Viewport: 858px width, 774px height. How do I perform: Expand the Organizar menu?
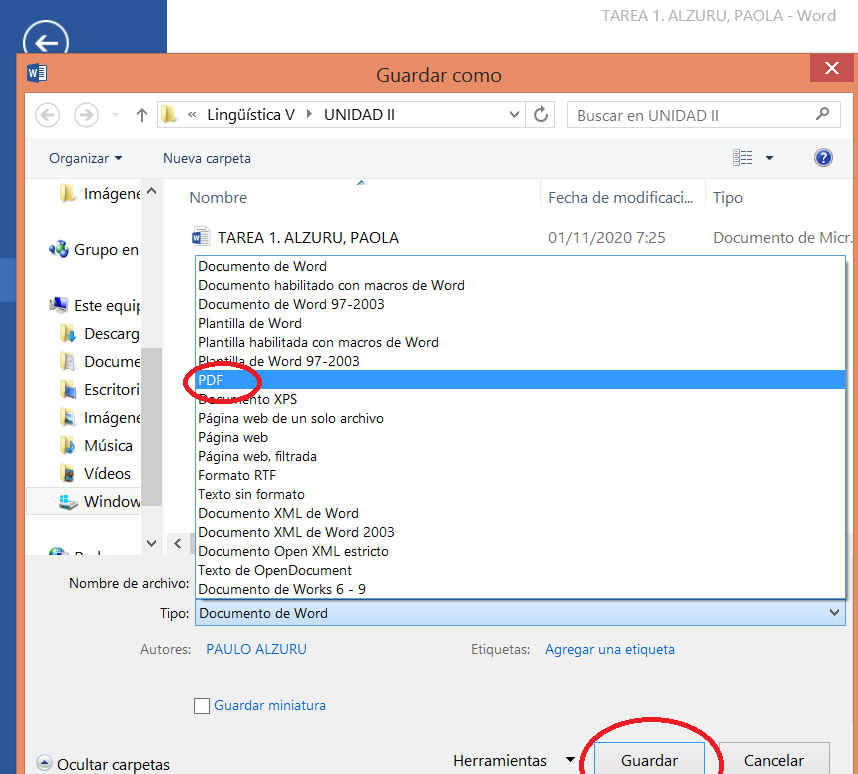point(85,157)
